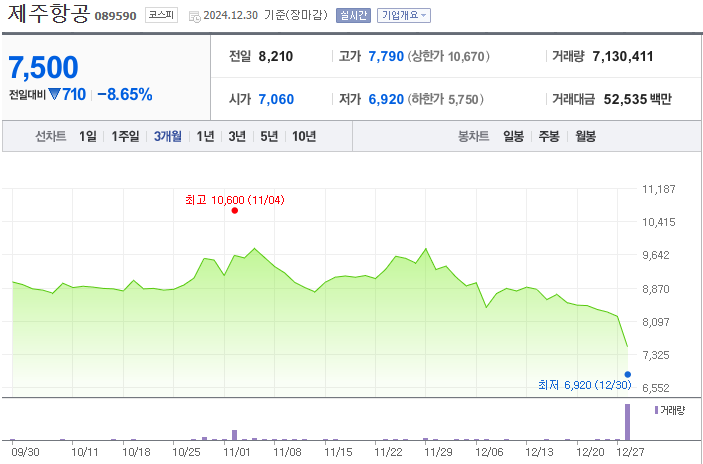Image resolution: width=703 pixels, height=464 pixels.
Task: Click the 거래대금 52,535 백만 value
Action: point(638,99)
